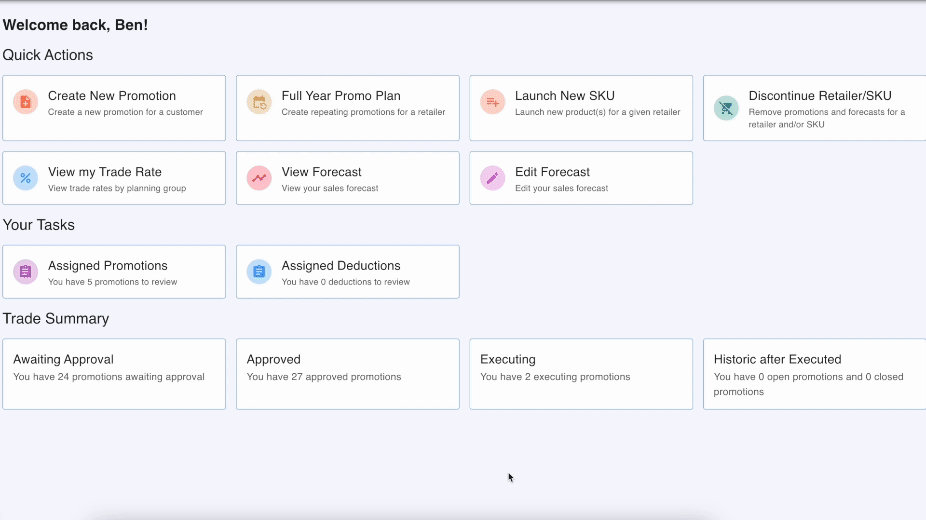
Task: Click the Full Year Promo Plan calendar icon
Action: (x=259, y=102)
